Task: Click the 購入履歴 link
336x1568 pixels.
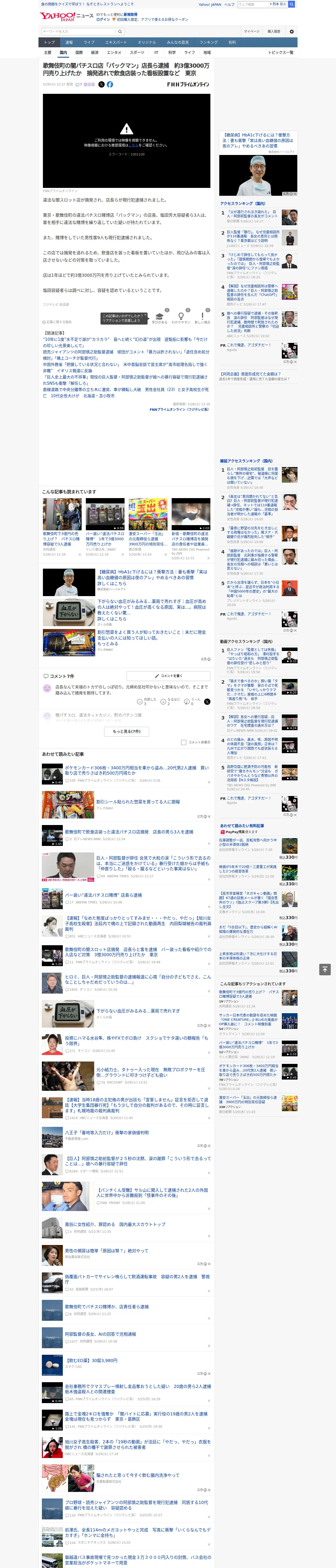Action: click(274, 32)
